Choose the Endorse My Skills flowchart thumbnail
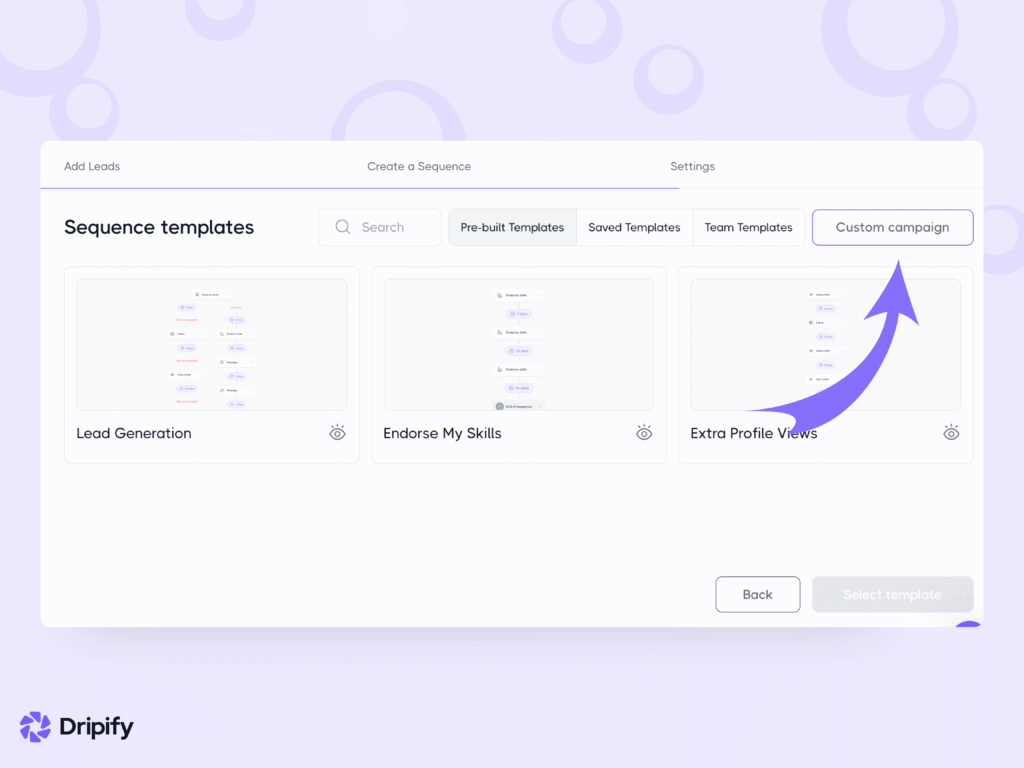The height and width of the screenshot is (768, 1024). pyautogui.click(x=518, y=344)
